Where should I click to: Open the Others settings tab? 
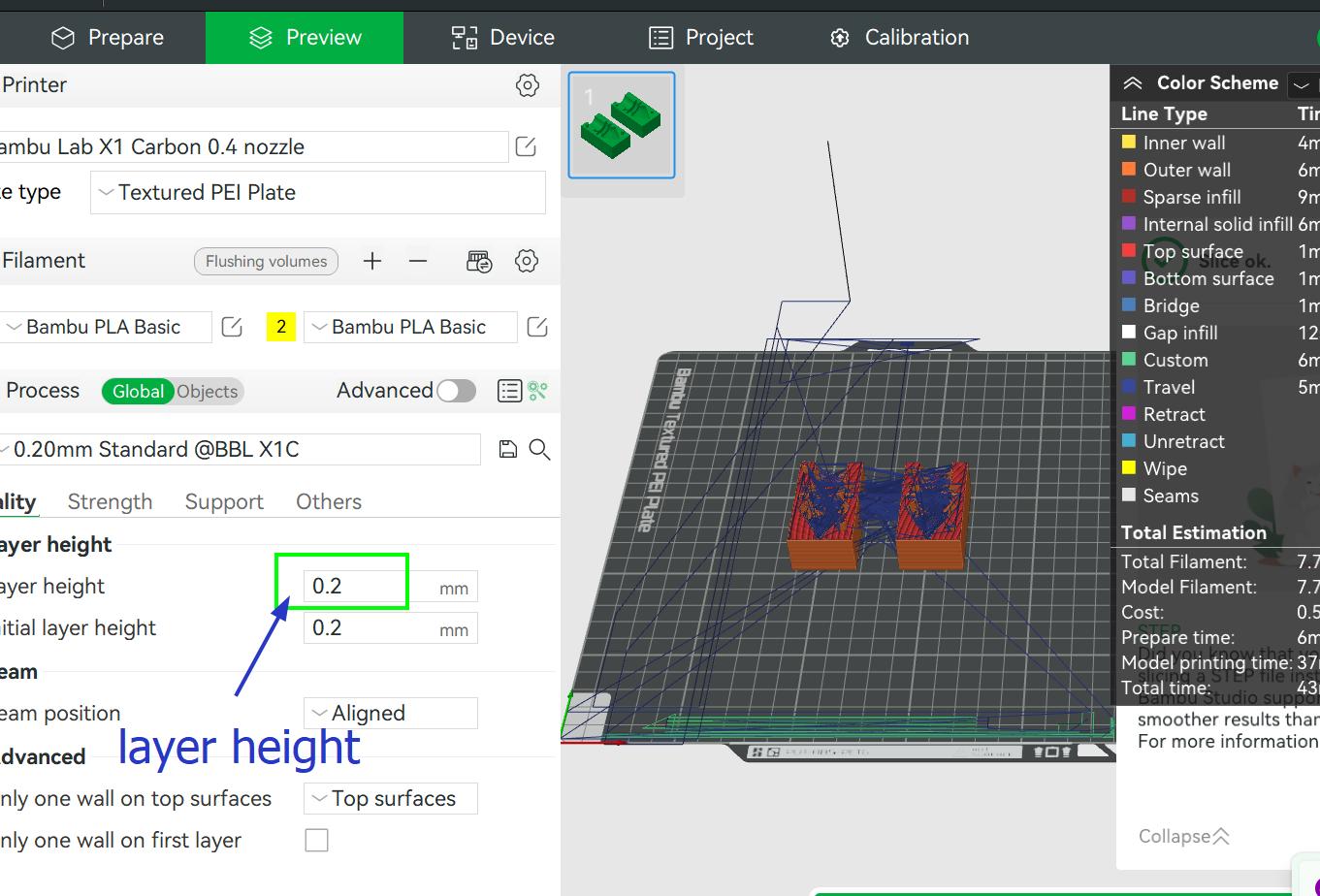(x=329, y=501)
